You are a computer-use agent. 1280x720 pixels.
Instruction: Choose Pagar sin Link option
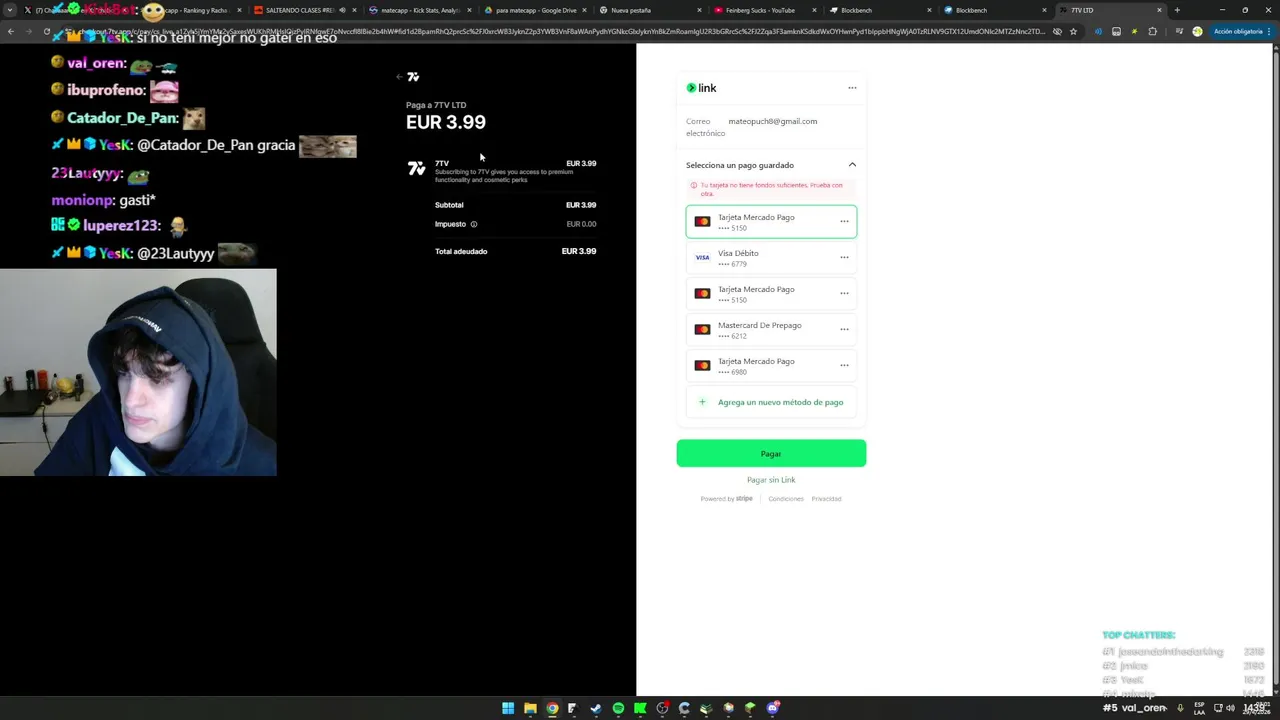pyautogui.click(x=771, y=480)
